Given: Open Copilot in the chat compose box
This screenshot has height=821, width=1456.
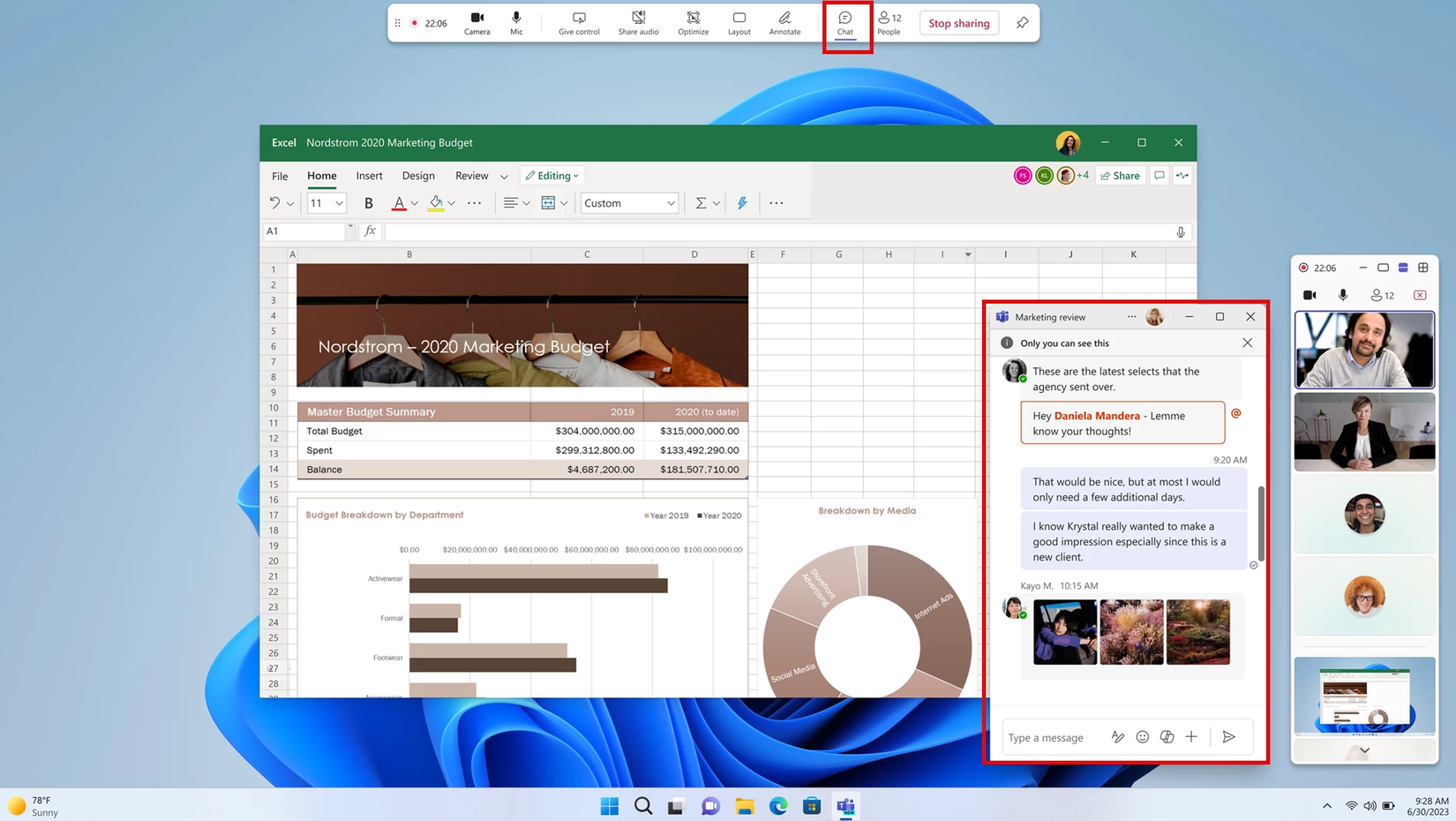Looking at the screenshot, I should coord(1167,736).
